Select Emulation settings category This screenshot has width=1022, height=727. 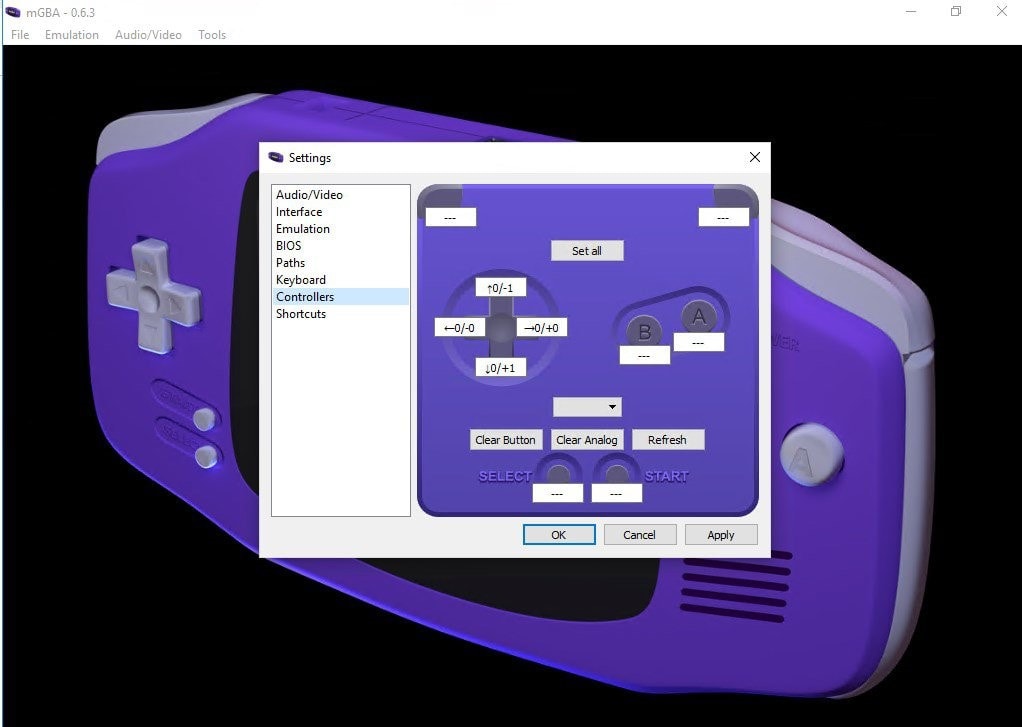(340, 228)
